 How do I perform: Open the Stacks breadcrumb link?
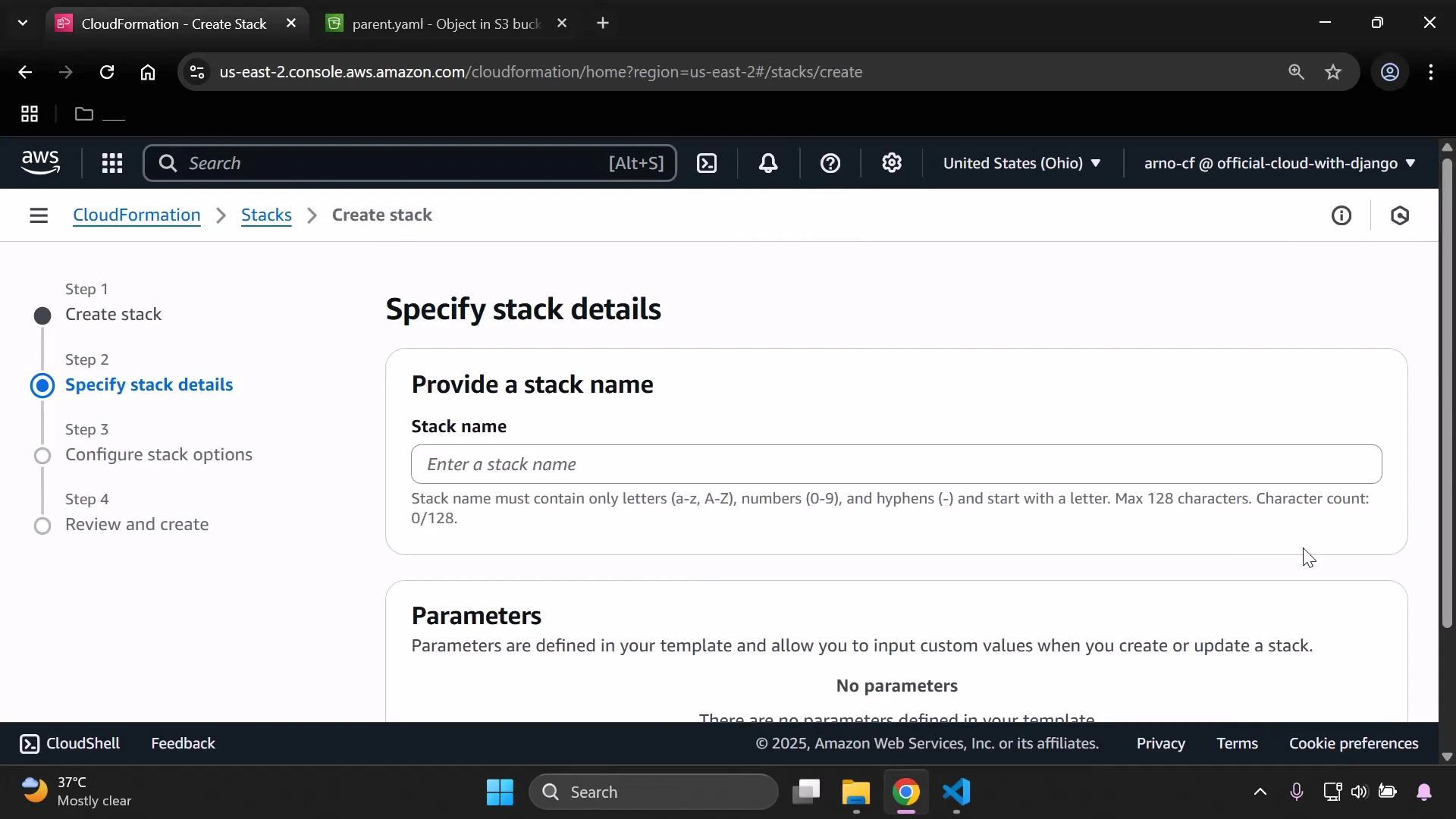click(265, 215)
